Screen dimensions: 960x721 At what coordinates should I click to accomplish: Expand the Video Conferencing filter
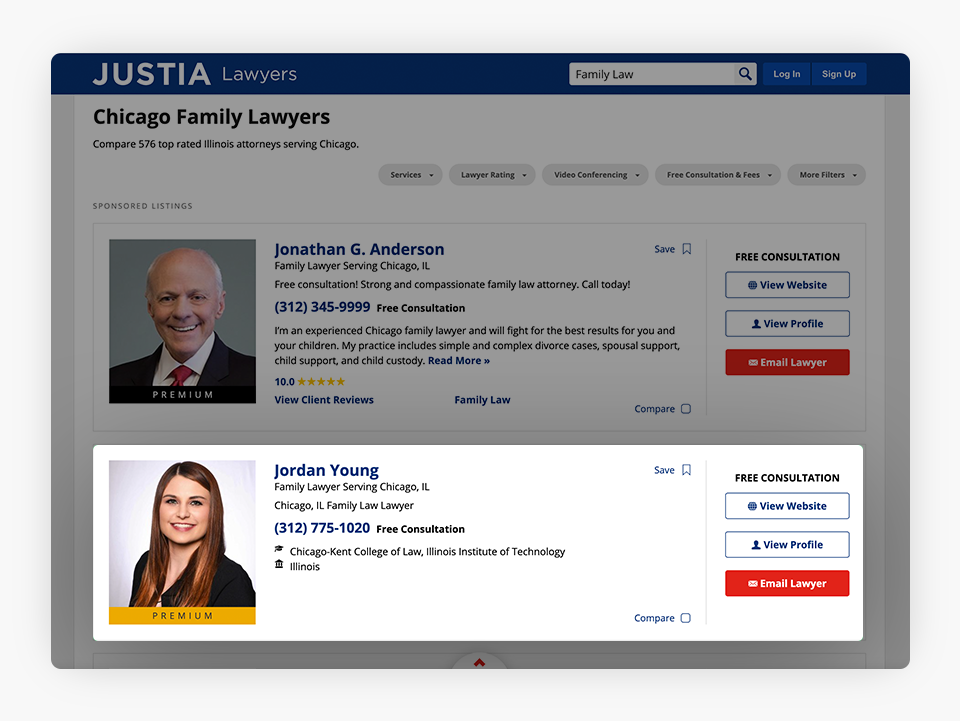(x=595, y=175)
